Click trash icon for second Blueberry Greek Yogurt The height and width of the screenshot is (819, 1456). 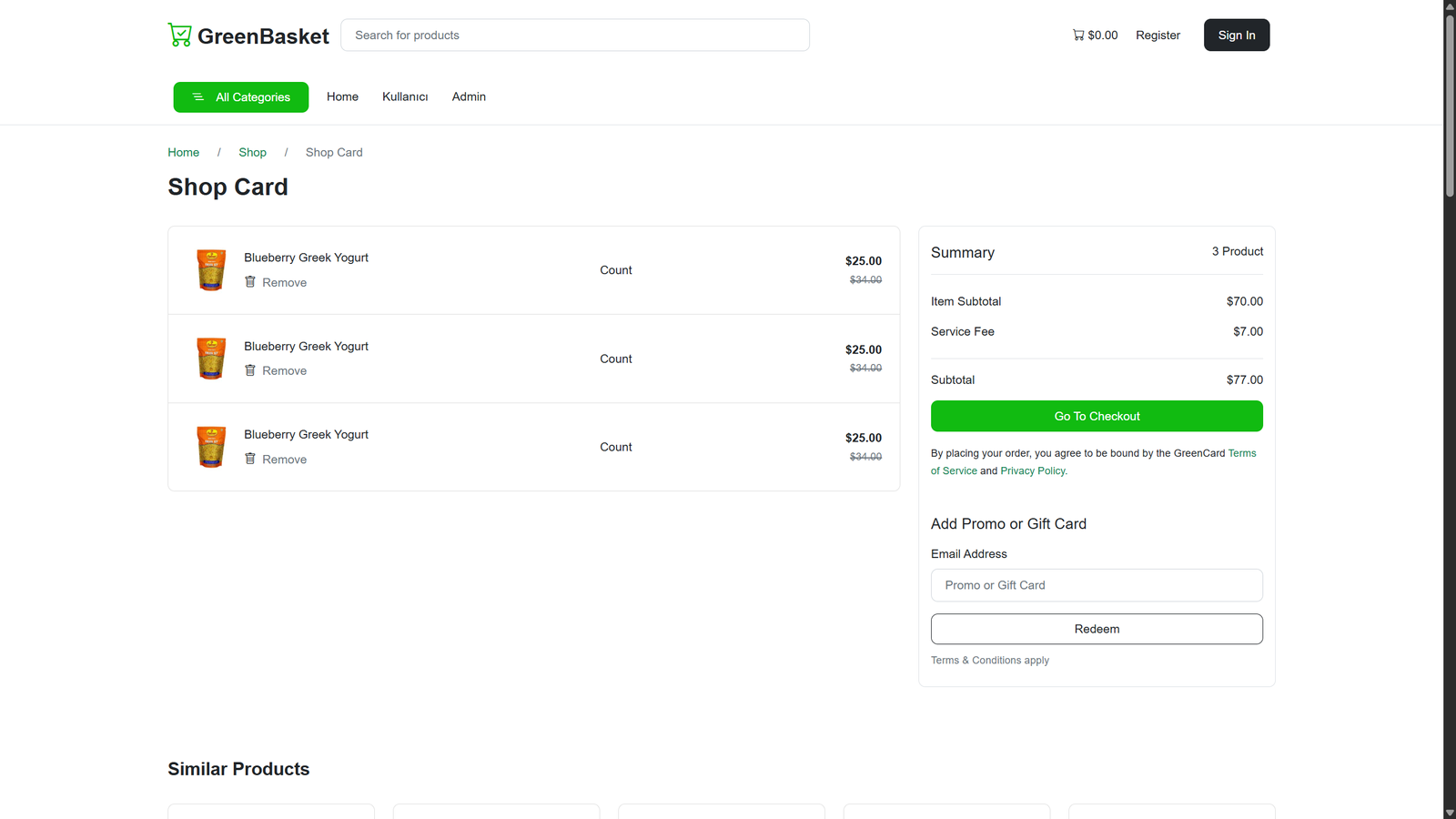(x=250, y=370)
